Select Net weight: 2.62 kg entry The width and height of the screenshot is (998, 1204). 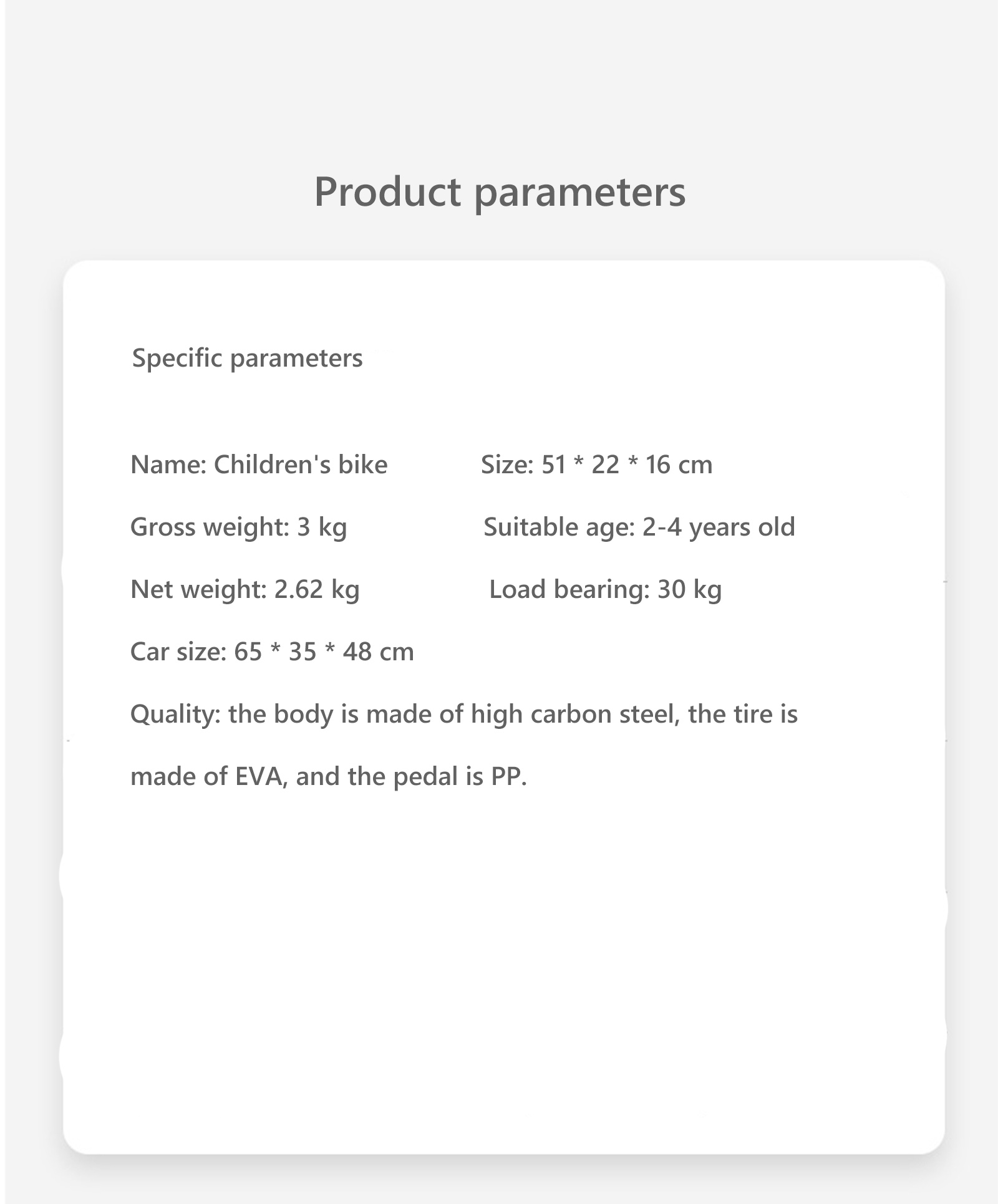pyautogui.click(x=245, y=590)
